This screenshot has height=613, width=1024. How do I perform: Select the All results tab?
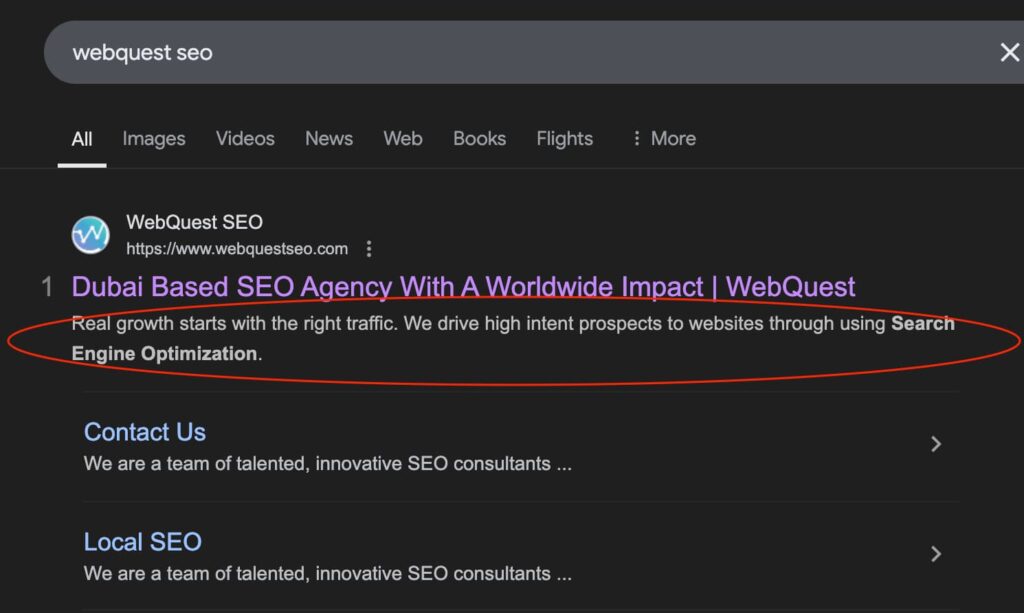click(82, 138)
